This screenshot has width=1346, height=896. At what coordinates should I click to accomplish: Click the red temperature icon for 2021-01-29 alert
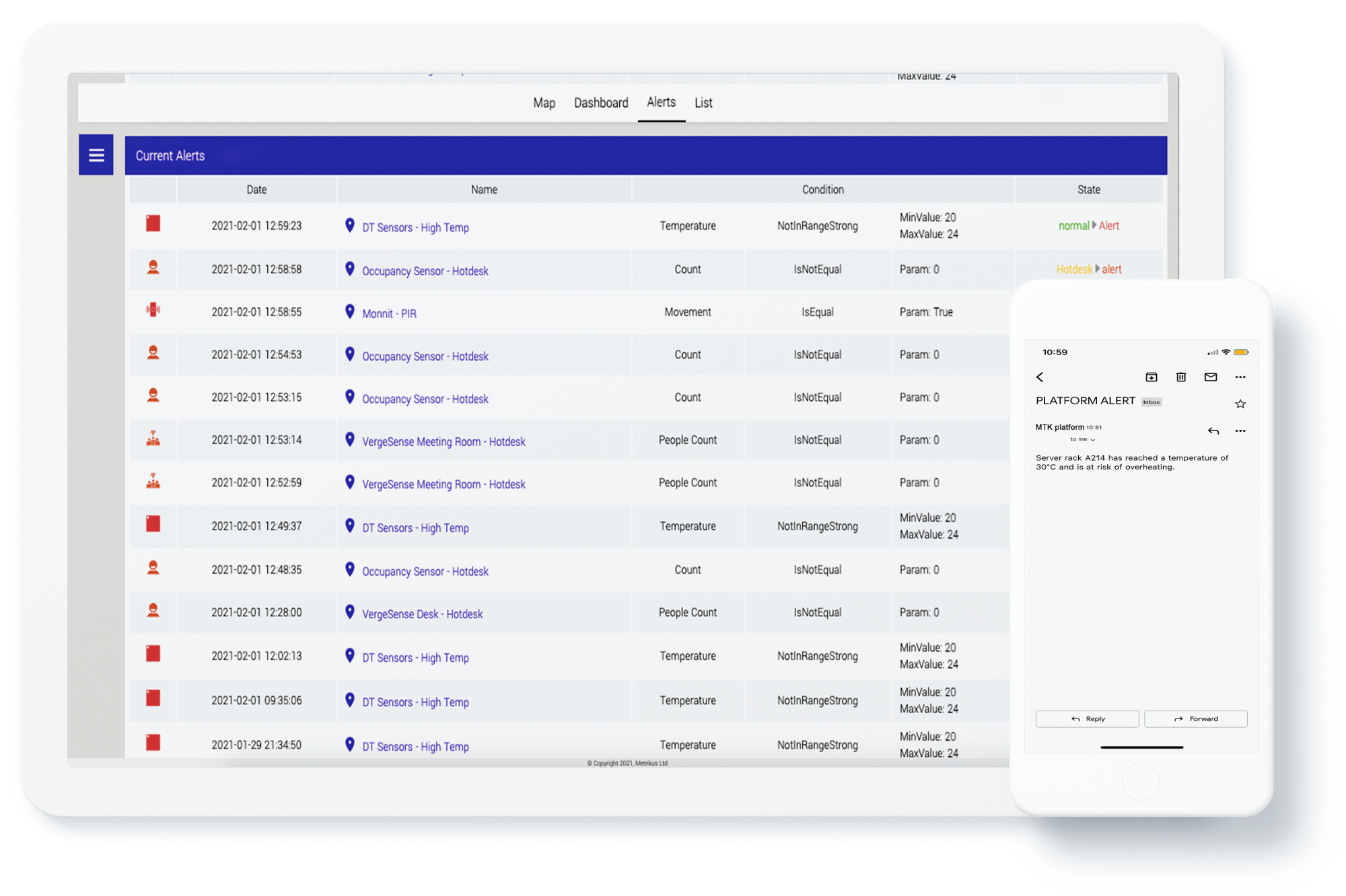pos(153,743)
